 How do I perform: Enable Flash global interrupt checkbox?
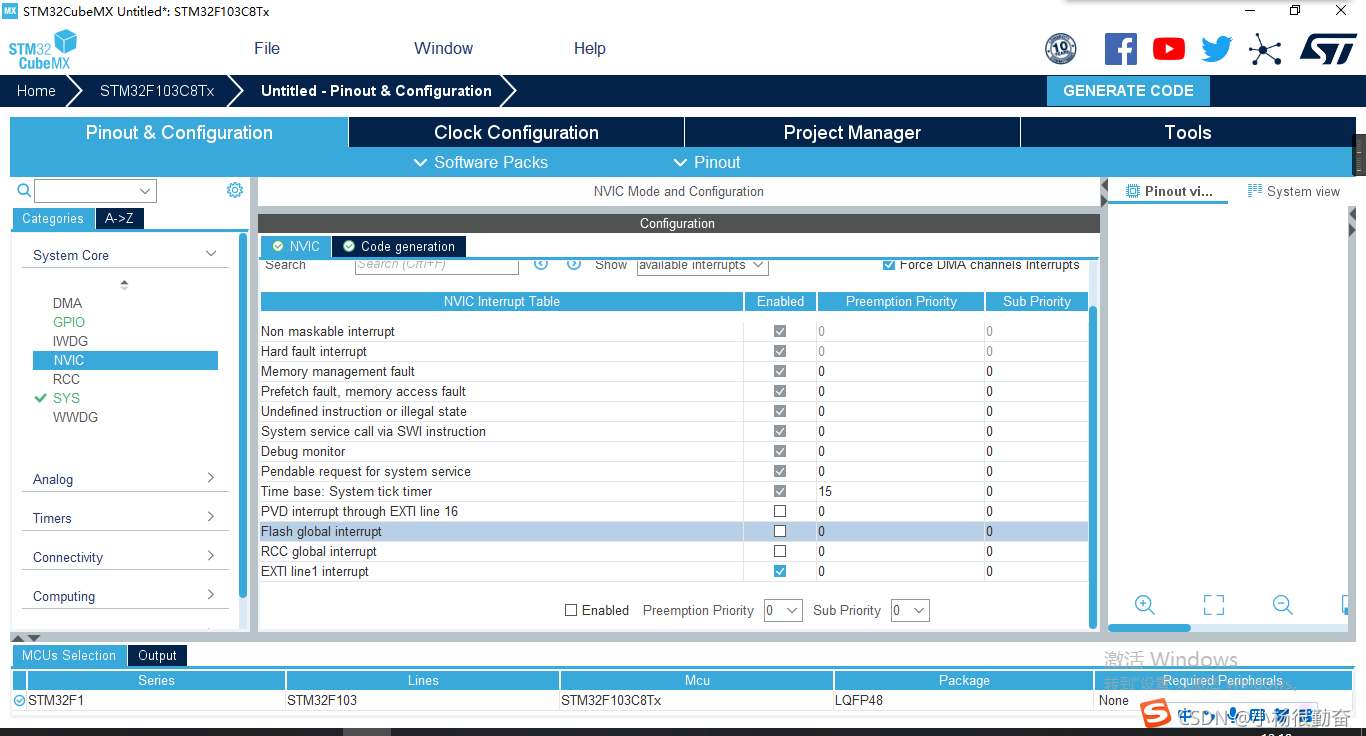[780, 531]
